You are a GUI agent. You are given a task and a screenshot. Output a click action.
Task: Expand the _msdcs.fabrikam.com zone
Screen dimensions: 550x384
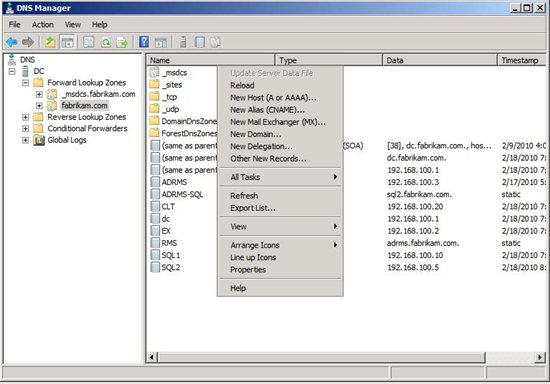pyautogui.click(x=39, y=94)
